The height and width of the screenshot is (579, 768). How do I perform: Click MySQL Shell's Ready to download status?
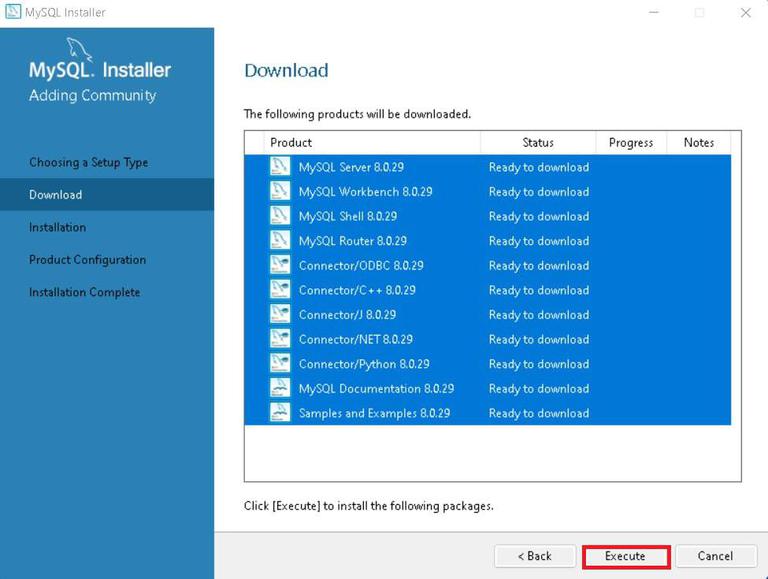539,216
